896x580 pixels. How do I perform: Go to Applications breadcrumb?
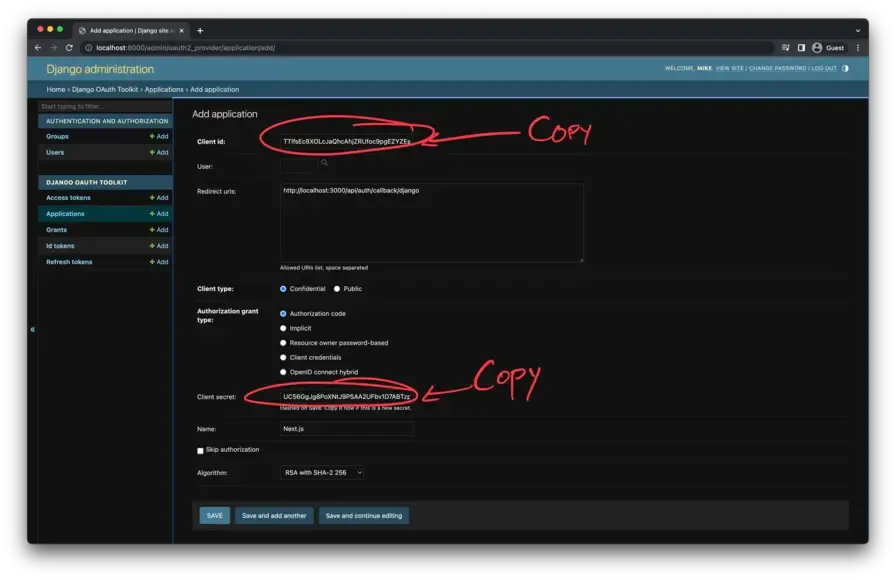[x=164, y=90]
